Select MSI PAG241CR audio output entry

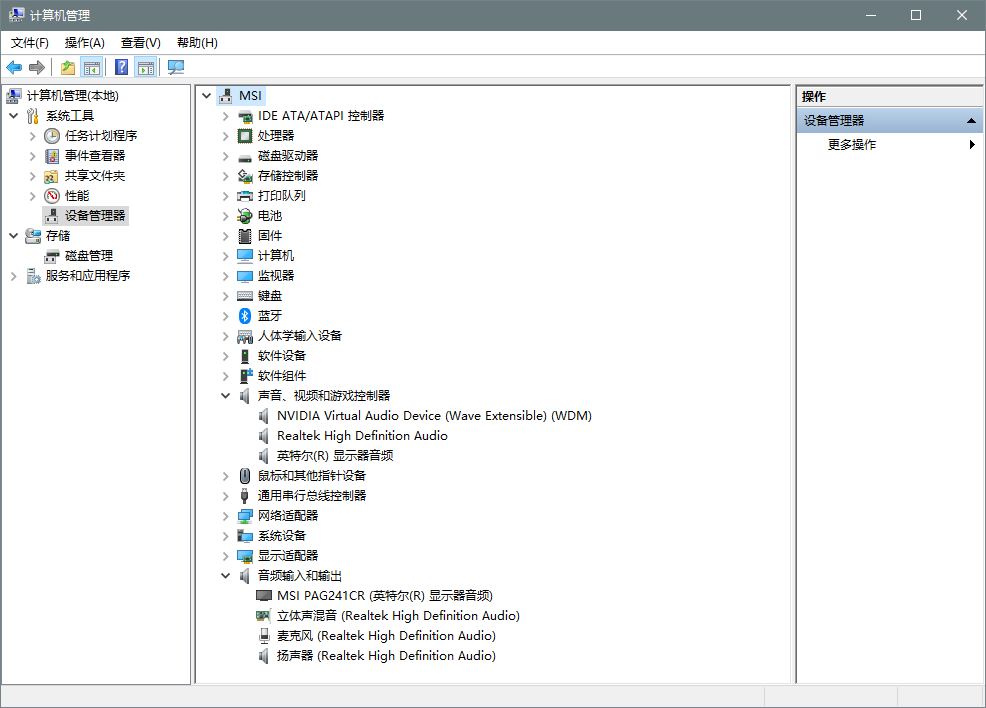384,595
